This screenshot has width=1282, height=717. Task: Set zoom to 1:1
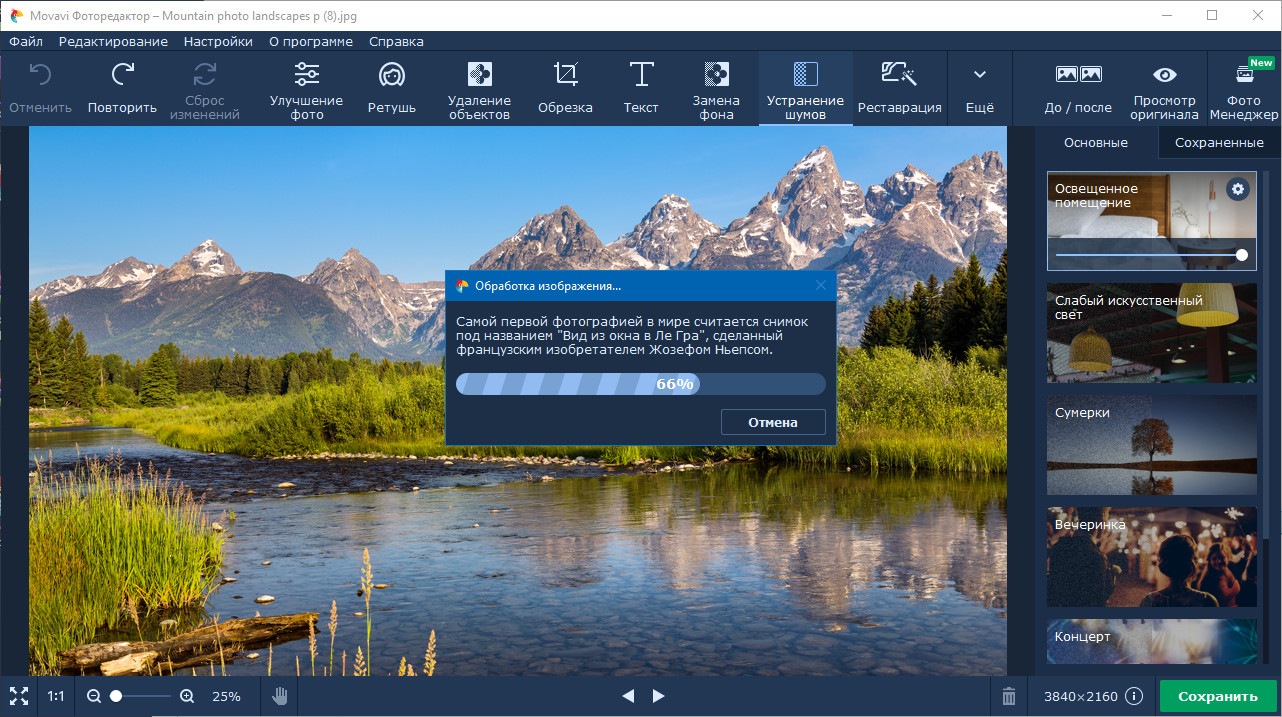tap(56, 696)
